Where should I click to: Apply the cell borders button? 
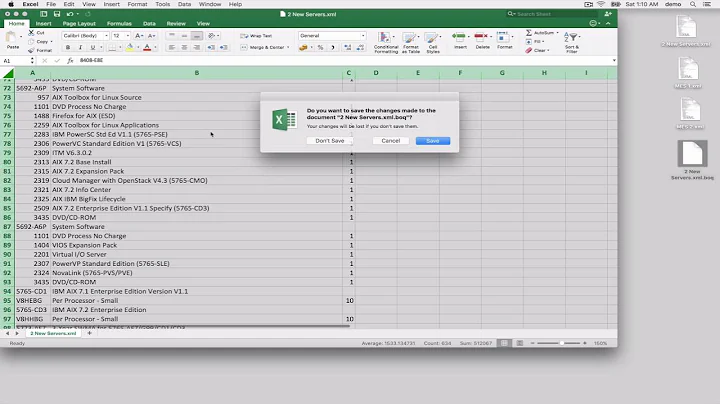(112, 47)
